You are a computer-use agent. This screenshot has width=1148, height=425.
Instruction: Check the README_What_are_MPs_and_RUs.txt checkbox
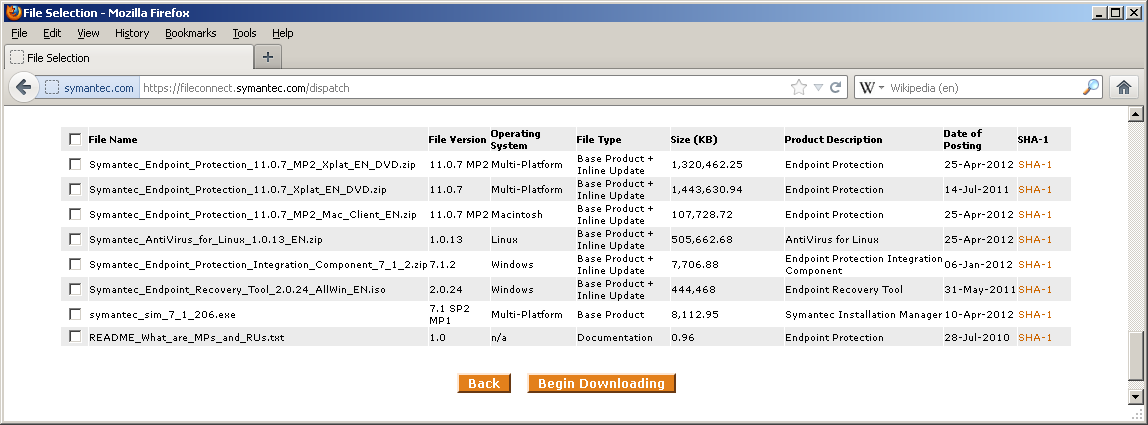(x=75, y=336)
